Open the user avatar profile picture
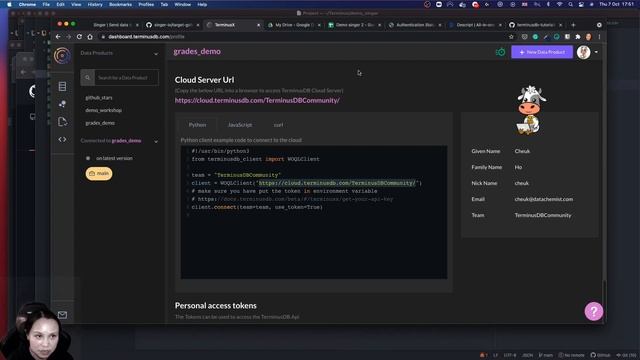 click(583, 52)
